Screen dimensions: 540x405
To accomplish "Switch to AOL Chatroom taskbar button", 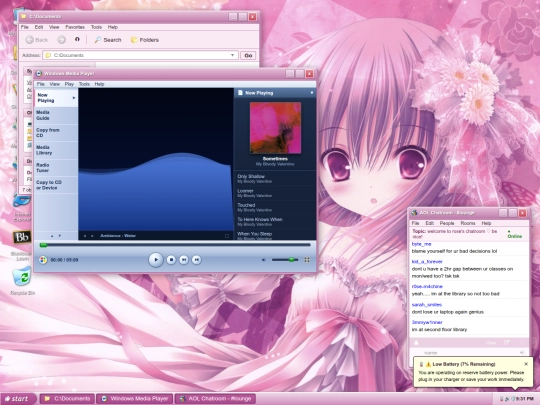I will coord(215,399).
